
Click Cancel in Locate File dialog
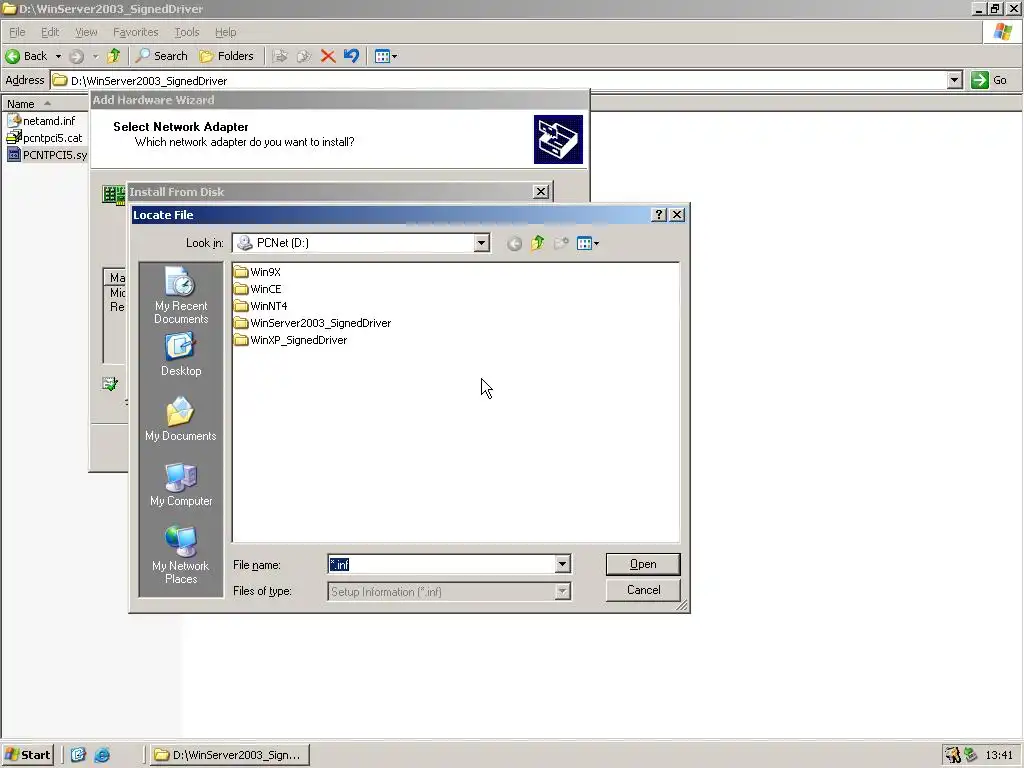(x=643, y=590)
